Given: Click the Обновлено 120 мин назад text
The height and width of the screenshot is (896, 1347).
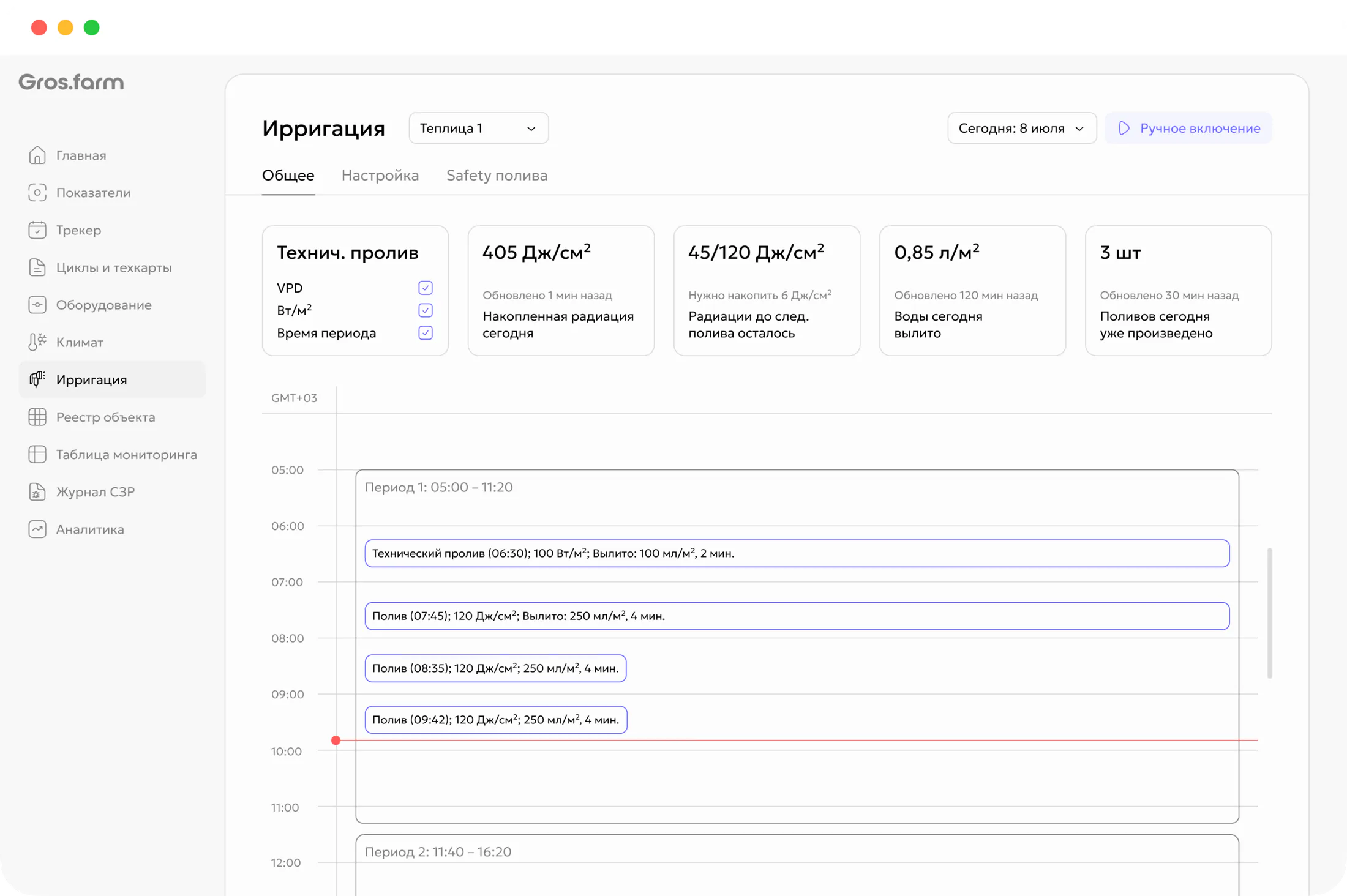Looking at the screenshot, I should (966, 295).
